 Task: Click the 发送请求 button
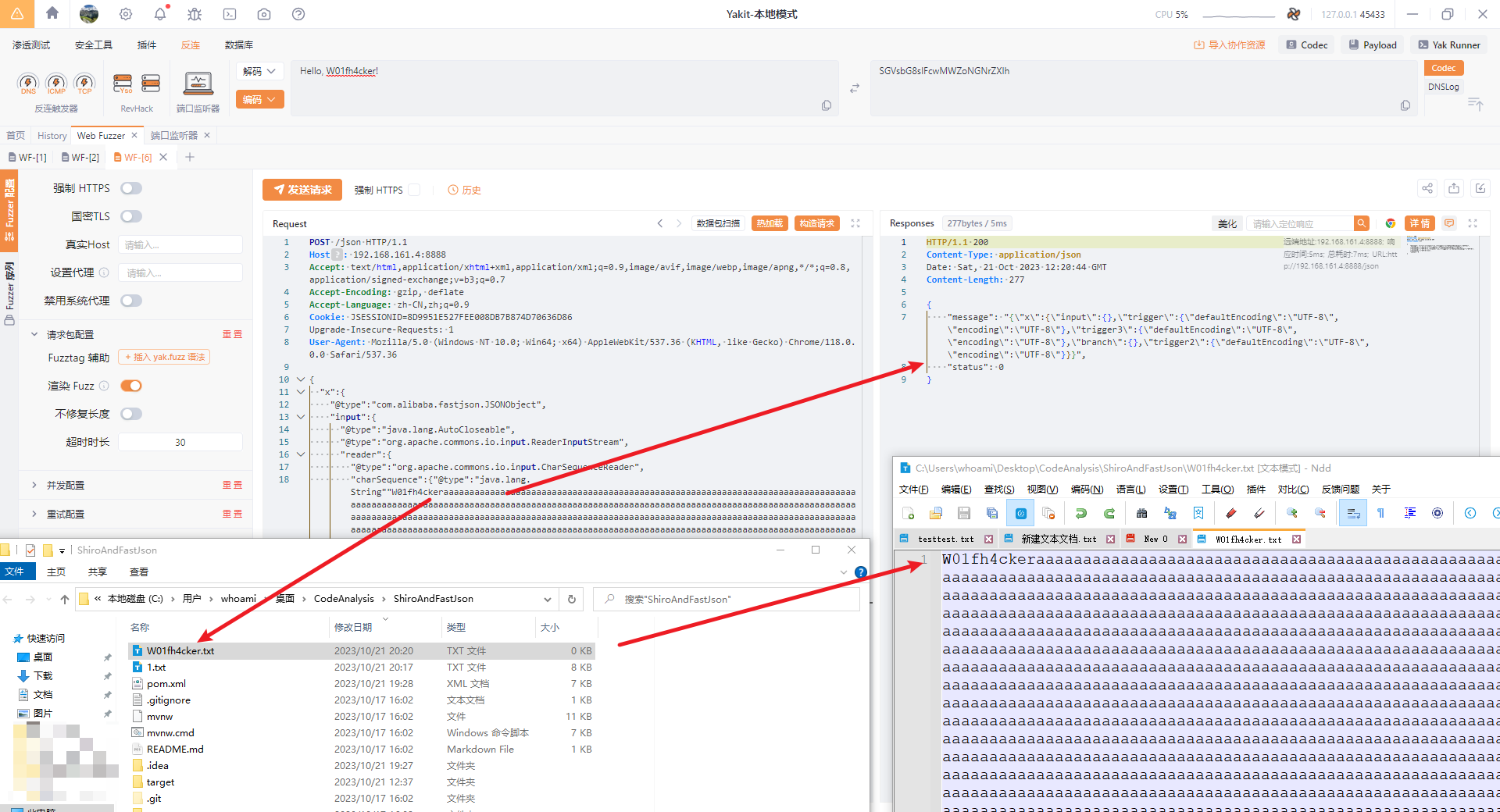click(x=302, y=190)
